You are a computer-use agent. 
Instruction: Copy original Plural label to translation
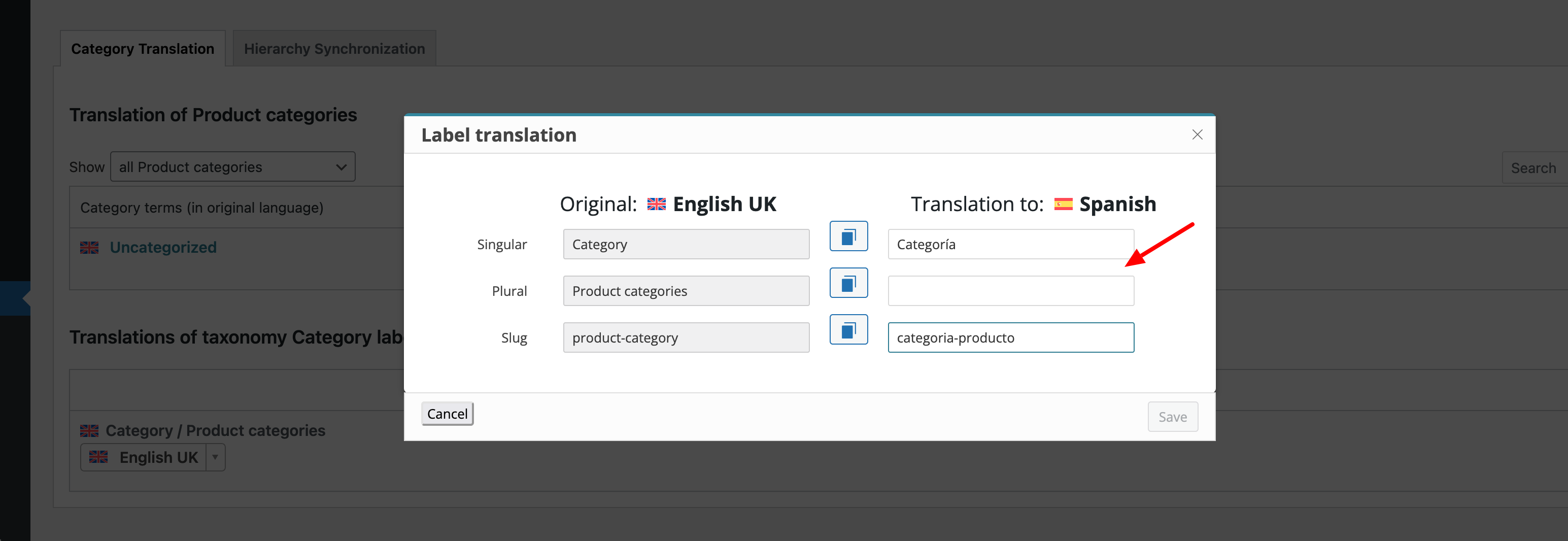point(848,283)
